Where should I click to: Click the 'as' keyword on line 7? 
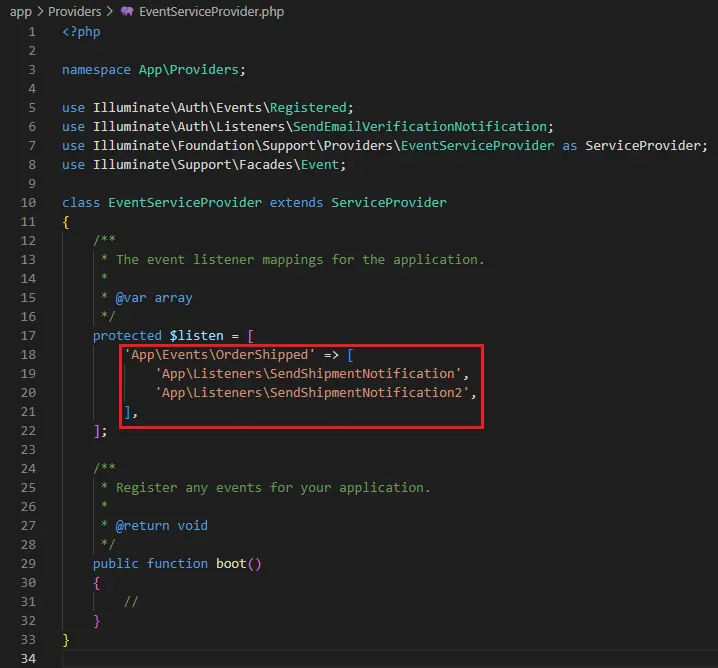[x=569, y=146]
